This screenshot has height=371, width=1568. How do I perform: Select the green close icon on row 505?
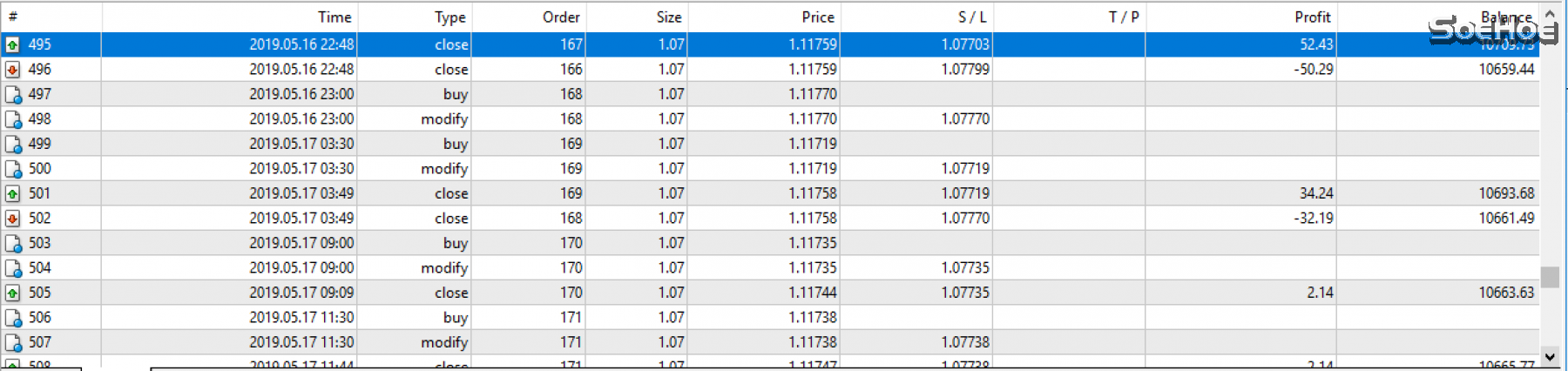pos(13,293)
